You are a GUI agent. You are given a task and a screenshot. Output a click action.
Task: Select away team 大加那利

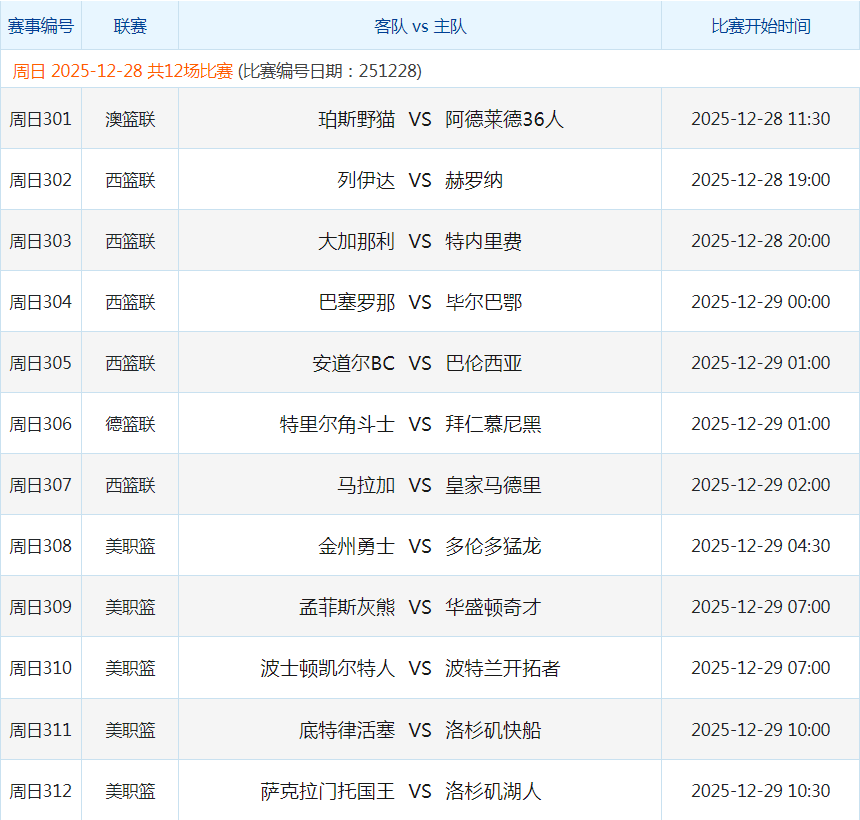coord(357,241)
